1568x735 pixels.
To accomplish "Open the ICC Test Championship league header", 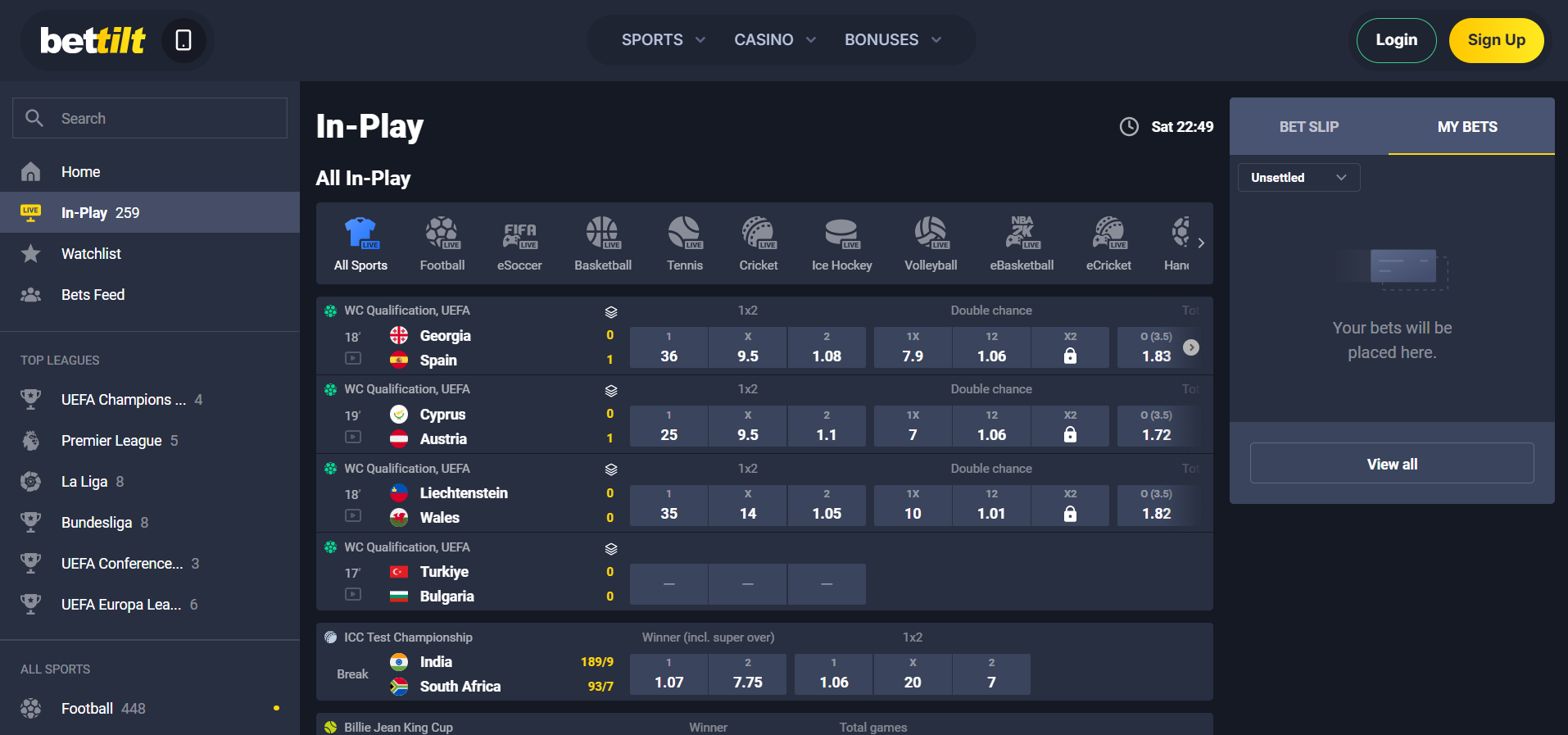I will click(408, 637).
